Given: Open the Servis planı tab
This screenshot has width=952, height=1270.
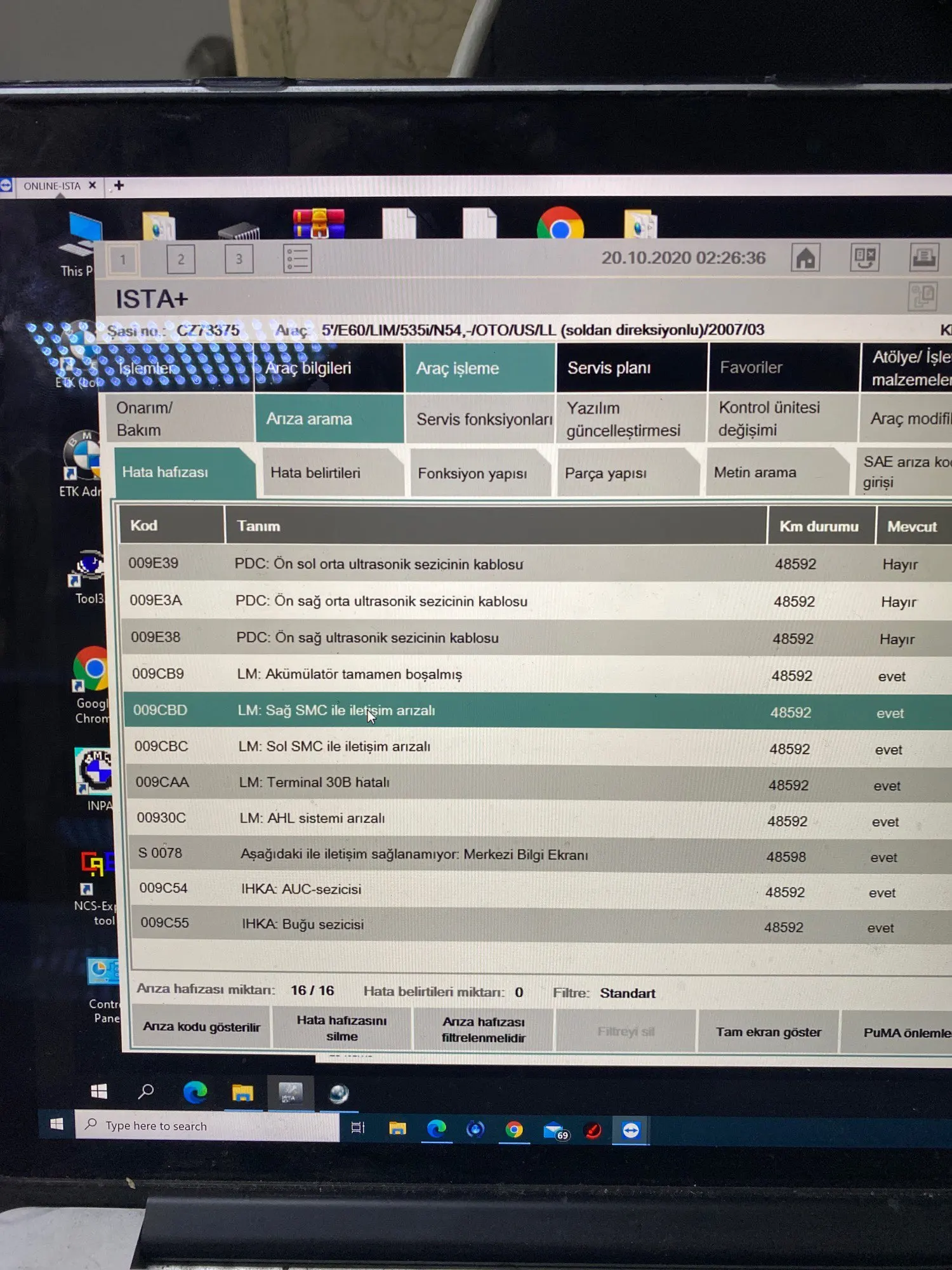Looking at the screenshot, I should [632, 368].
